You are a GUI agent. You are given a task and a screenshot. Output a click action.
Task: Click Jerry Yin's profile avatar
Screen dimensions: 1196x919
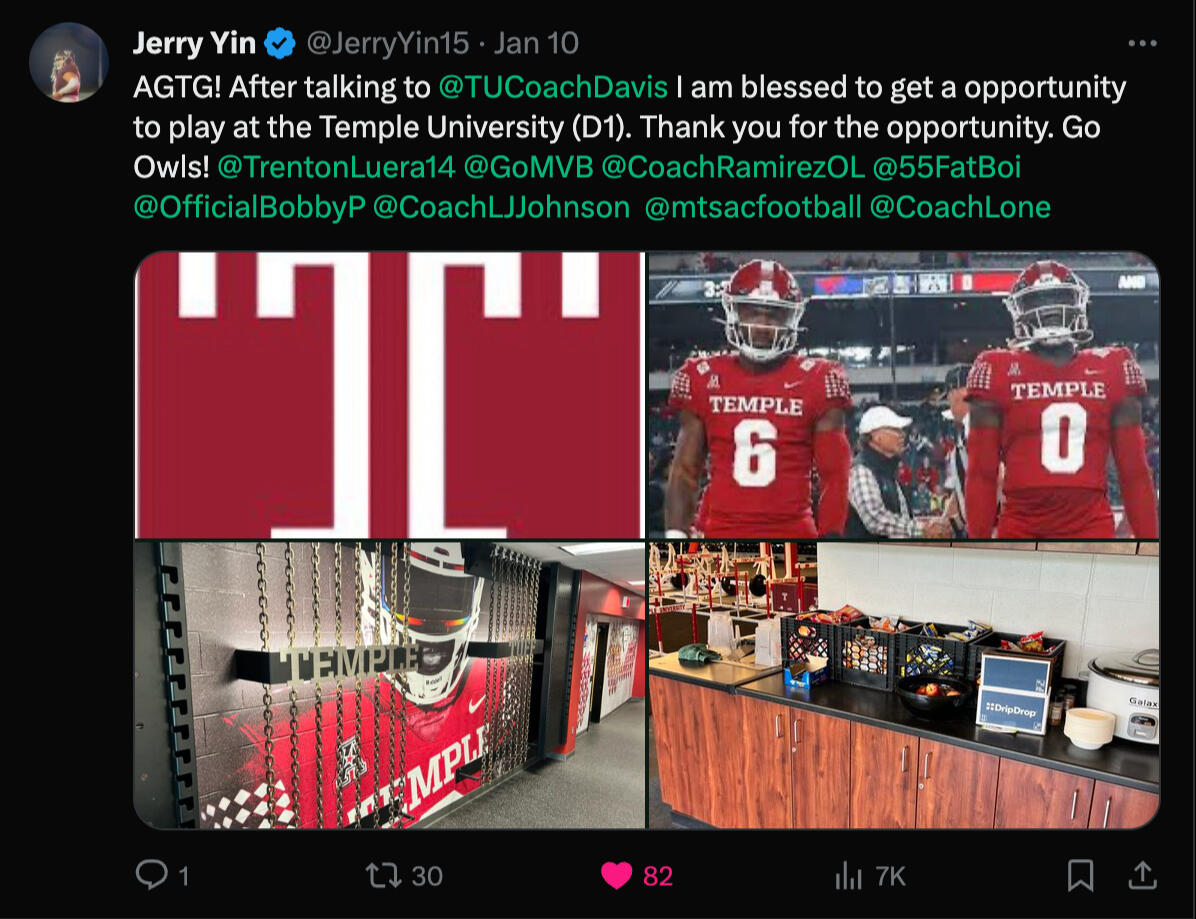68,62
